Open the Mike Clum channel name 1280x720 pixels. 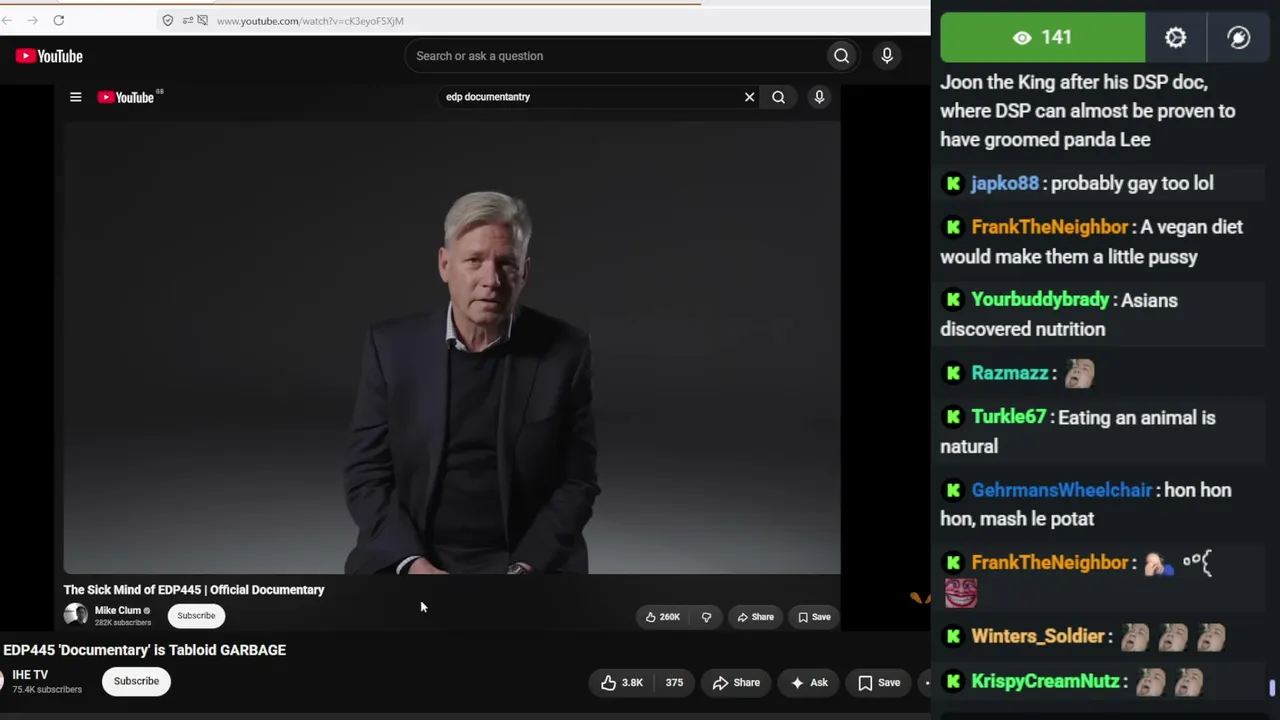coord(118,610)
